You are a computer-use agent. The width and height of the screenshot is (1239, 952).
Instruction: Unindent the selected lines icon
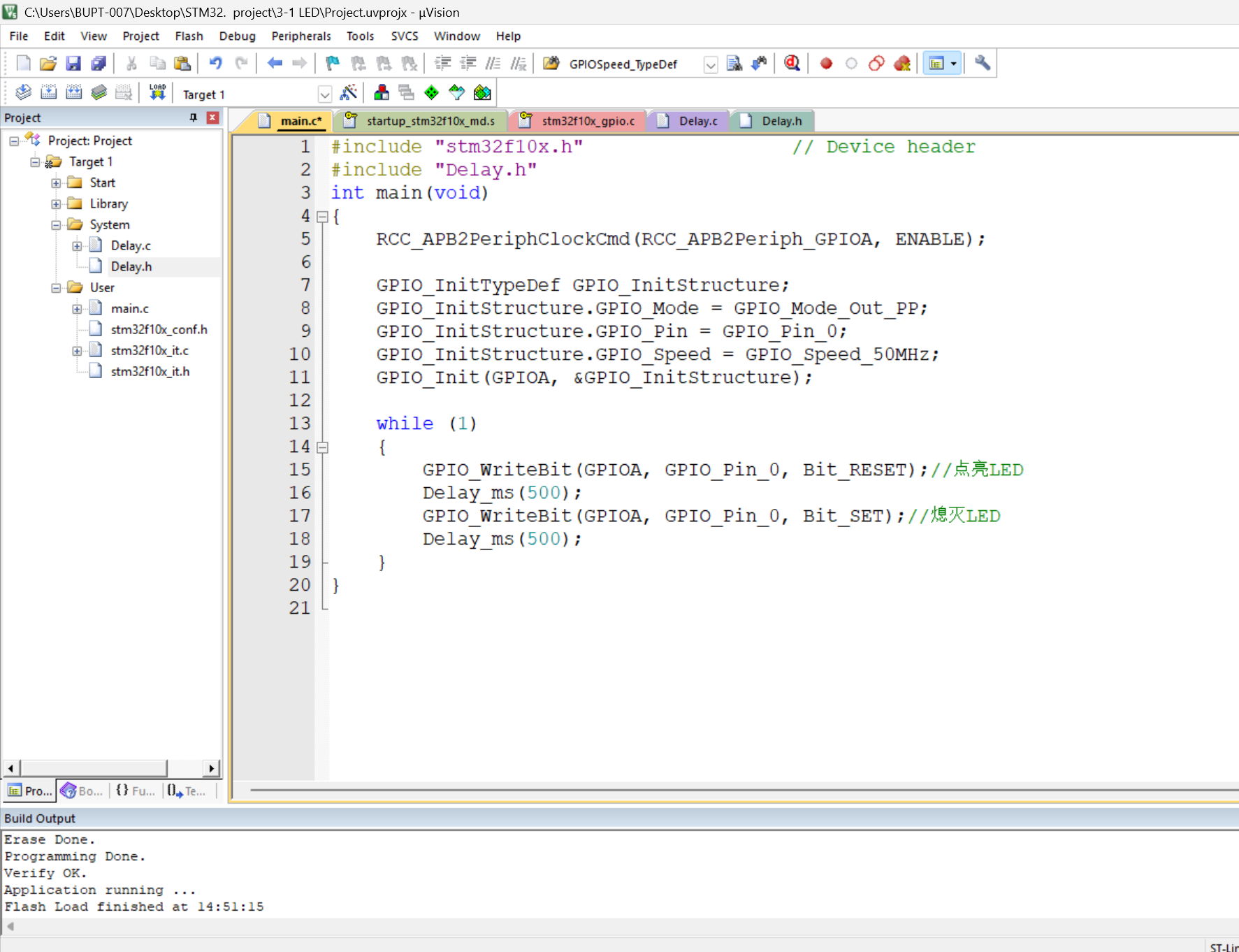tap(468, 64)
